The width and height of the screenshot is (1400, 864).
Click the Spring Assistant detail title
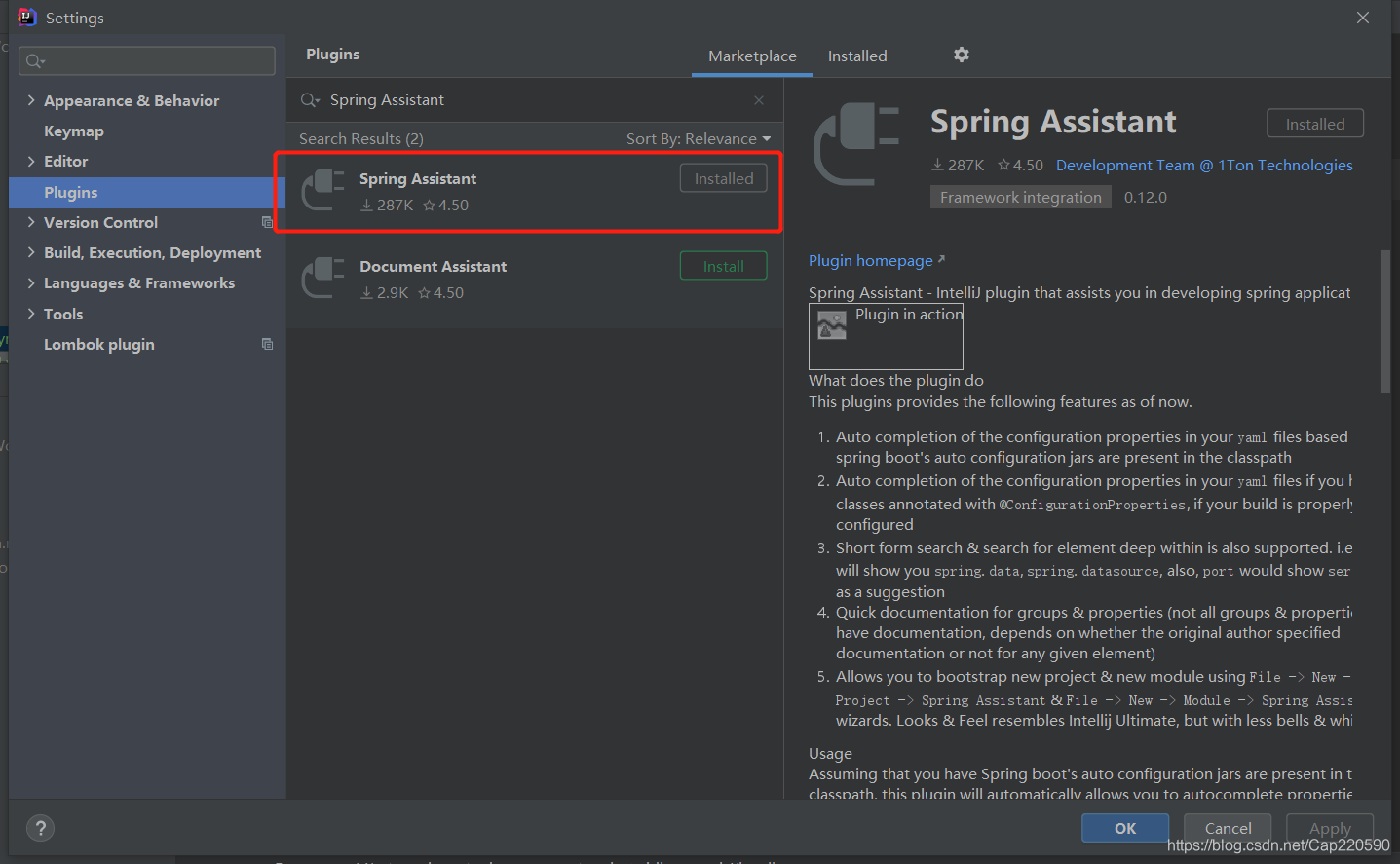pos(1053,122)
